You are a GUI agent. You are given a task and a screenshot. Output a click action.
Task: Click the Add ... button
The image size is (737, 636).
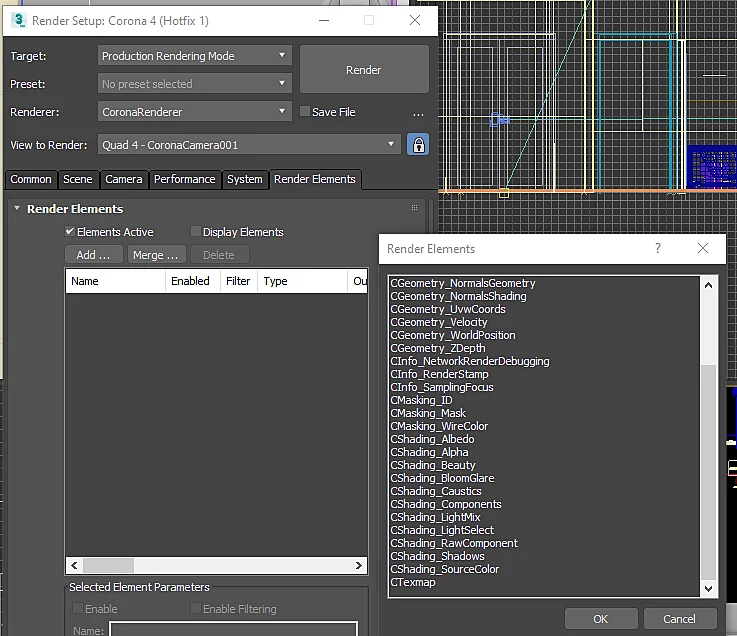coord(94,255)
